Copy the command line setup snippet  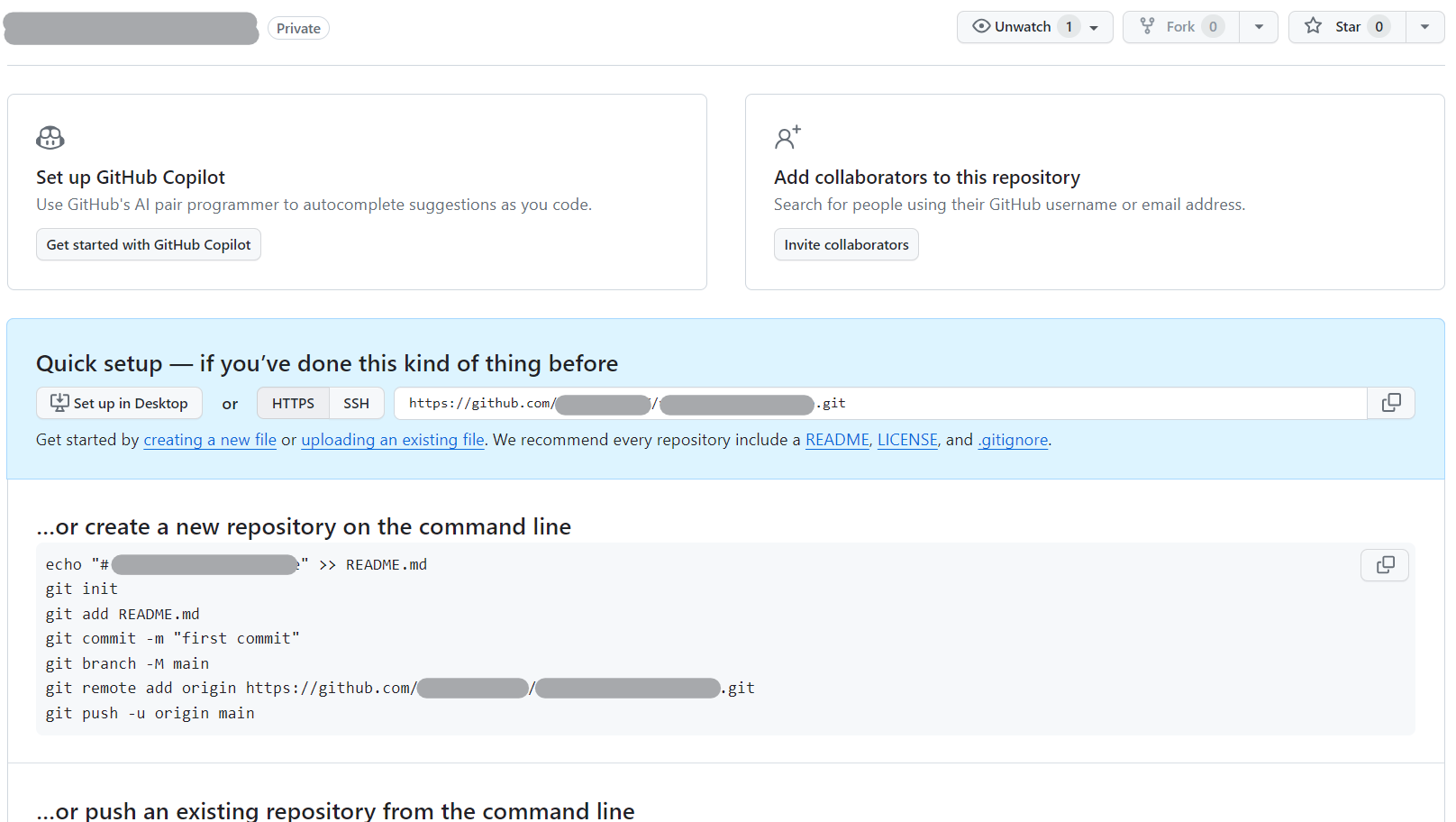[x=1384, y=564]
